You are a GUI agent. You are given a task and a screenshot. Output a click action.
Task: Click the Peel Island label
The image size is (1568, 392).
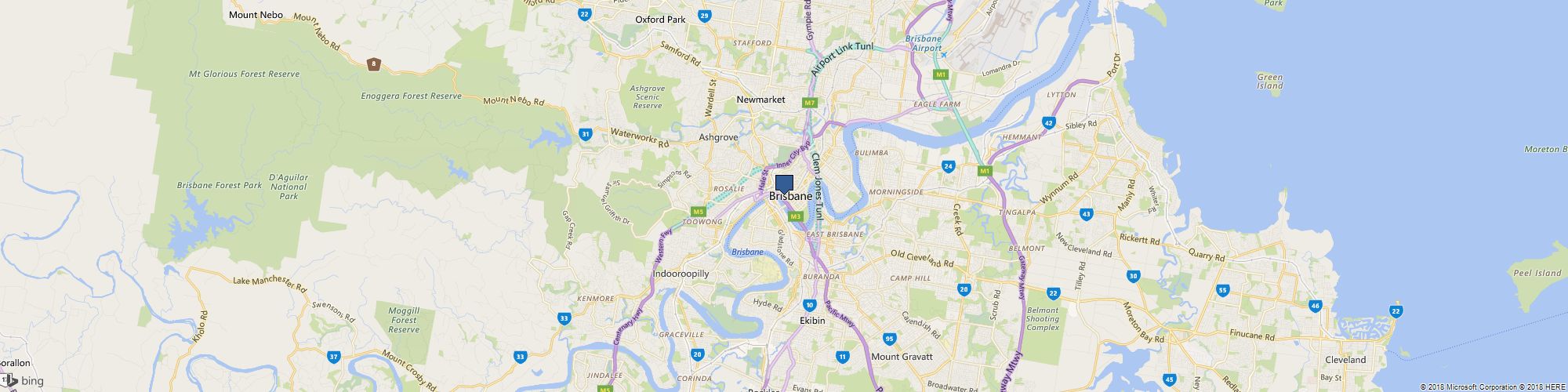click(1537, 273)
